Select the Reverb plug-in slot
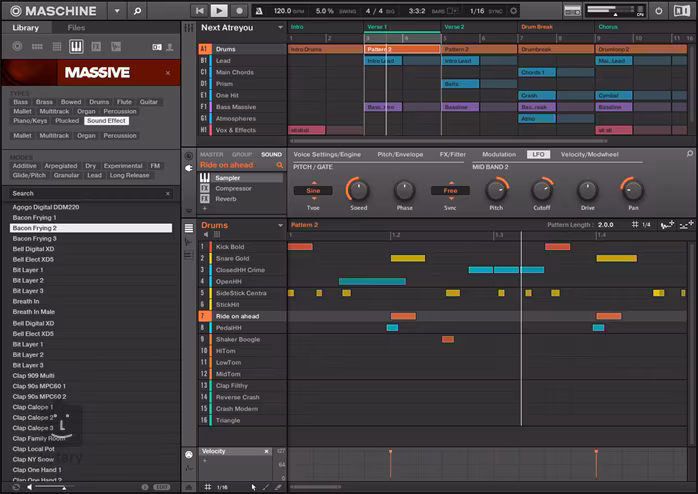698x494 pixels. [x=241, y=199]
